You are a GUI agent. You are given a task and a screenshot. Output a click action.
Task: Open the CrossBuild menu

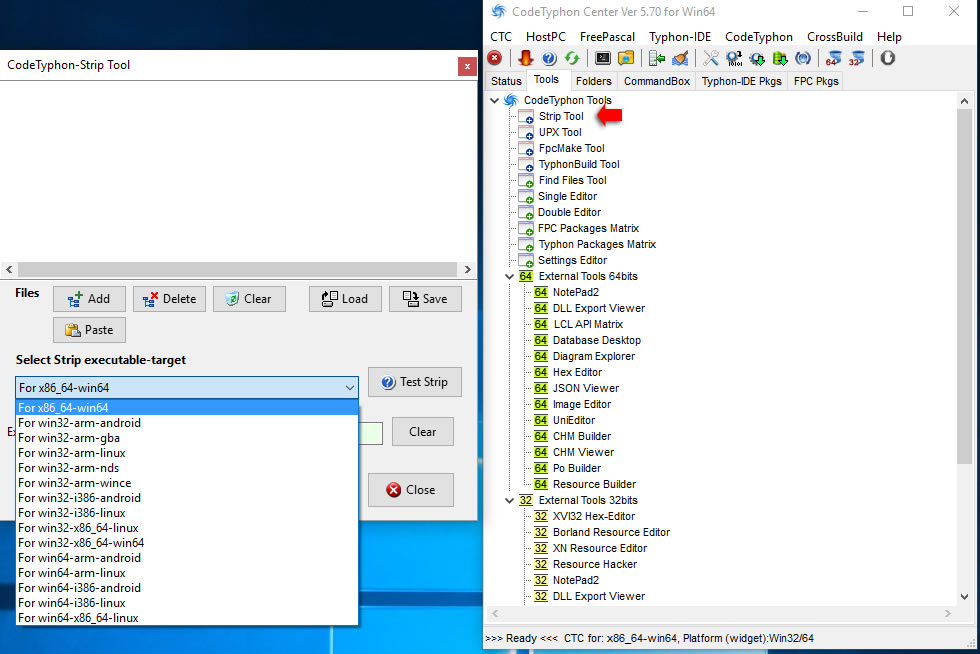(834, 37)
